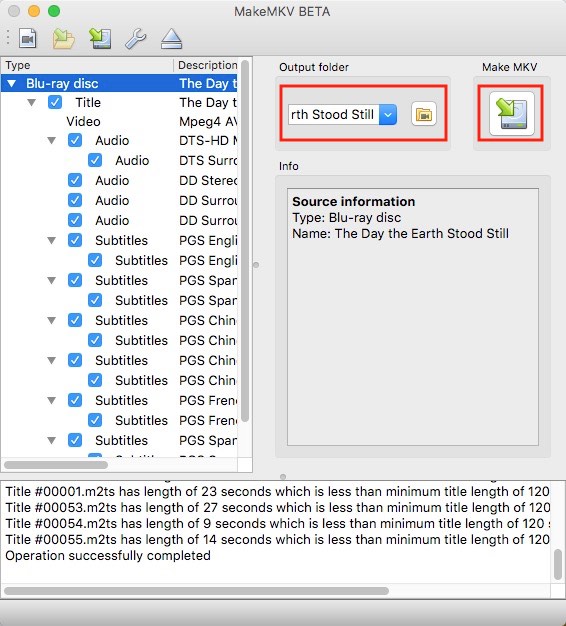Click the output folder text field
This screenshot has height=626, width=566.
334,115
